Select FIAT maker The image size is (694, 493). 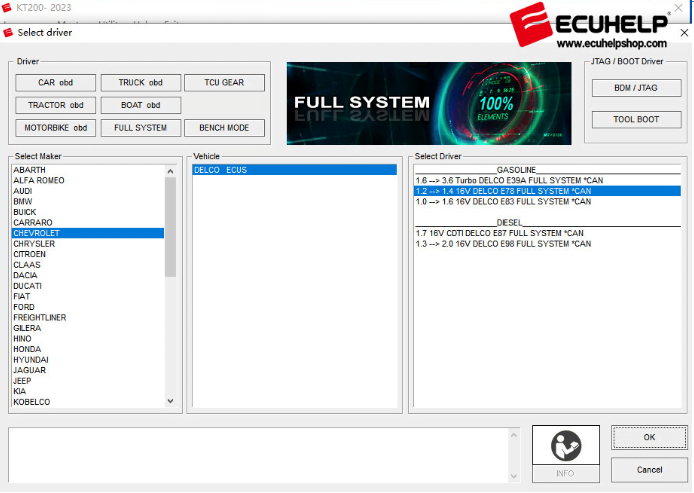88,297
